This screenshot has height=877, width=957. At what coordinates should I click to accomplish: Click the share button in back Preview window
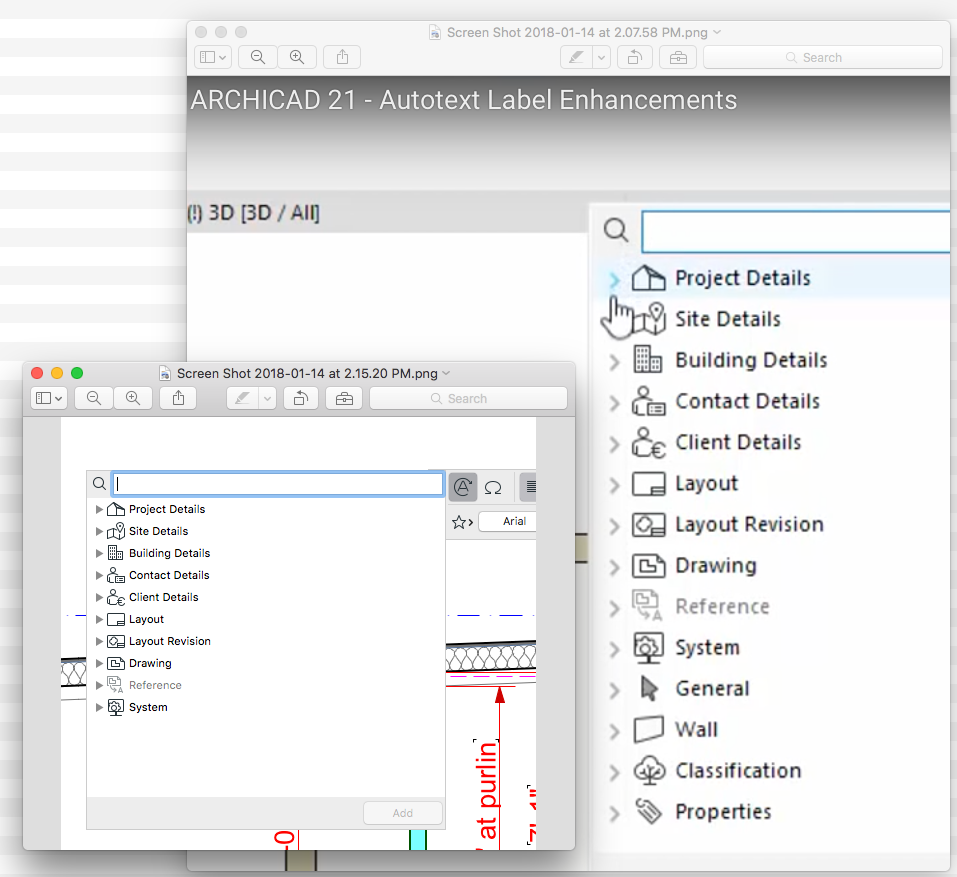pos(342,57)
